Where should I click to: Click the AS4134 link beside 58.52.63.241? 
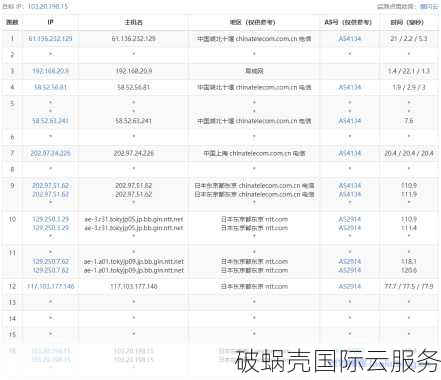(350, 121)
